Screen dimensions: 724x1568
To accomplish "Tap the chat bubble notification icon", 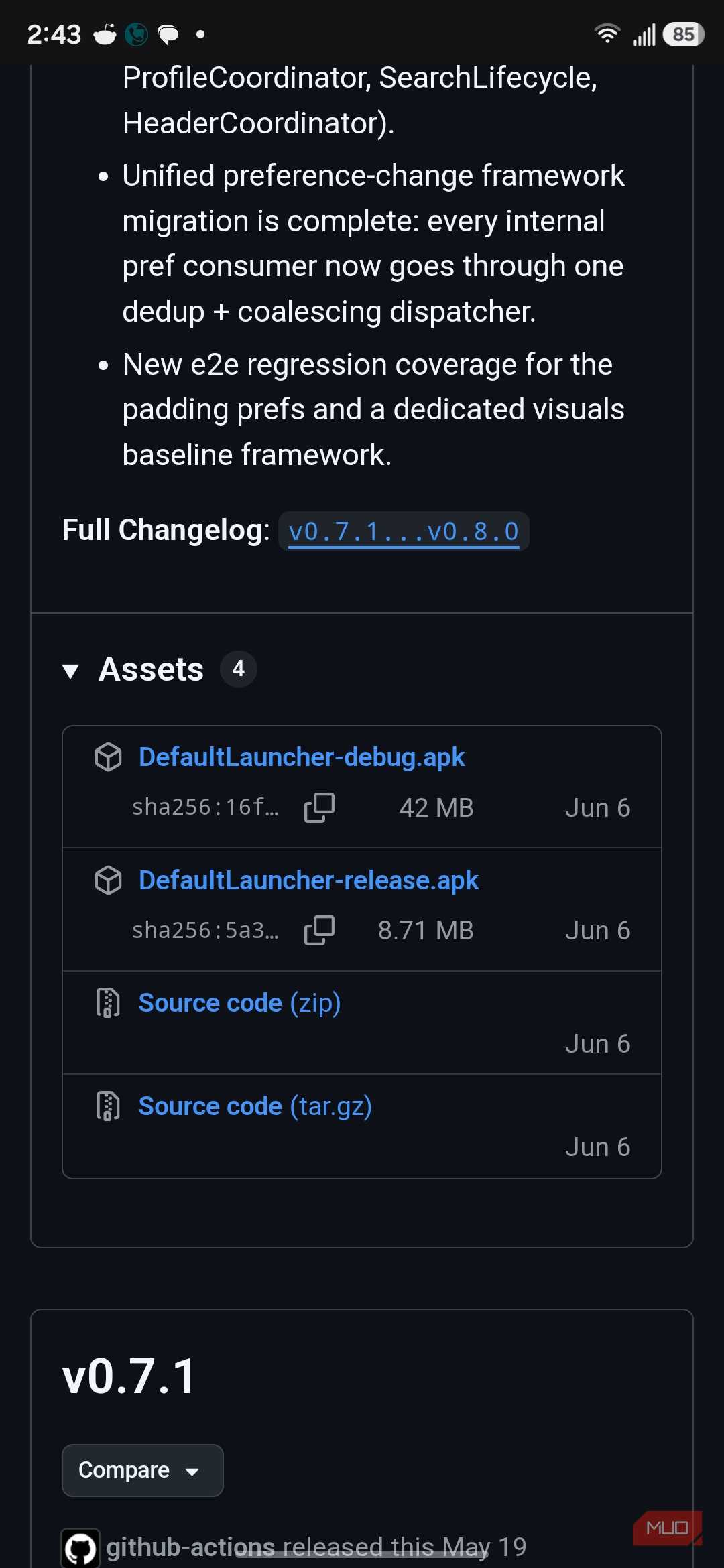I will pos(168,34).
